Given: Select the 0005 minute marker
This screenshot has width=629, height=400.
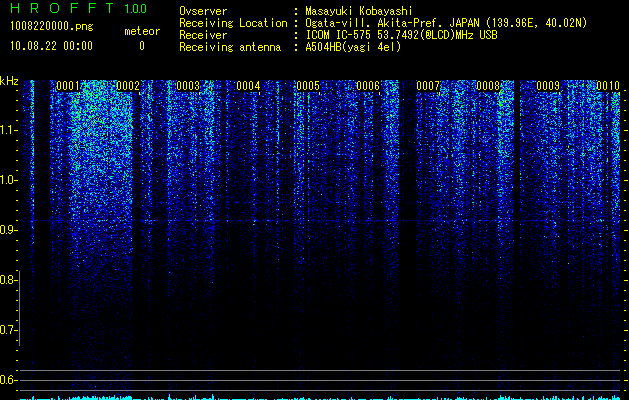Looking at the screenshot, I should 308,86.
